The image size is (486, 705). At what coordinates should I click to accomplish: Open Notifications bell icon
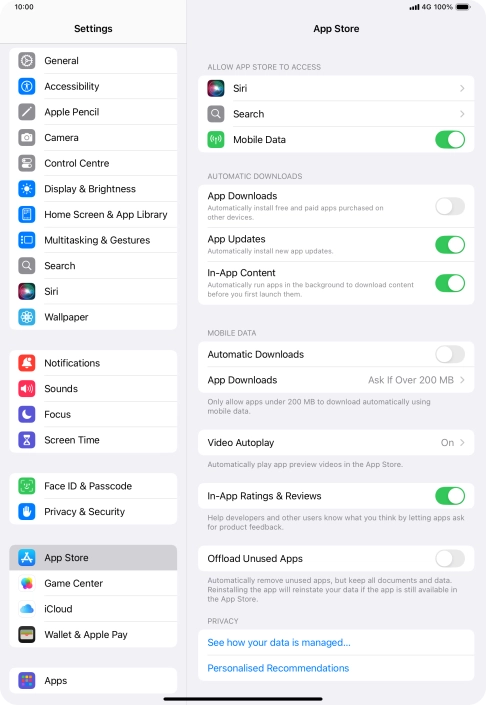(27, 362)
